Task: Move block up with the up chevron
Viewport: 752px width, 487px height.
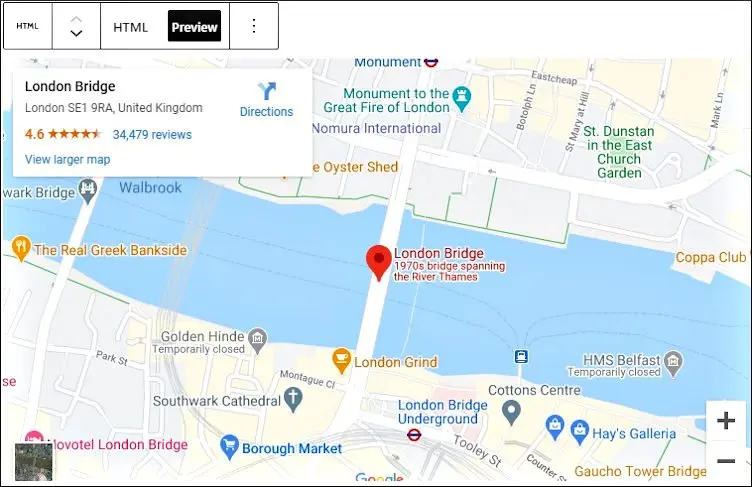Action: (76, 20)
